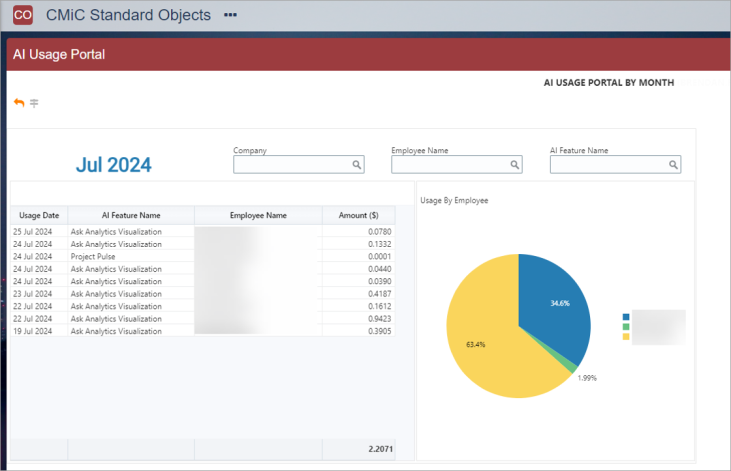
Task: Select the thin green 1.99% pie slice
Action: pos(572,366)
